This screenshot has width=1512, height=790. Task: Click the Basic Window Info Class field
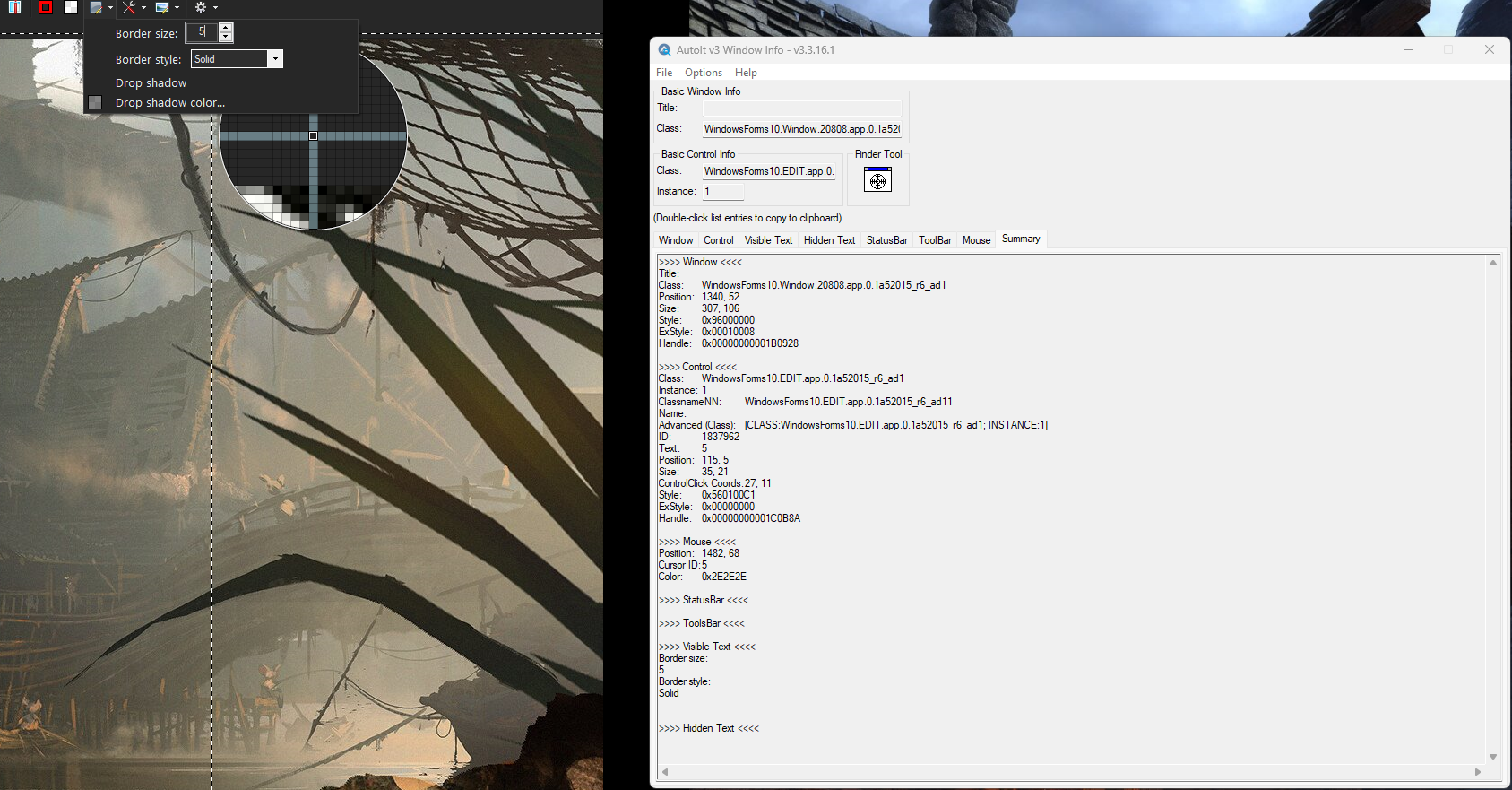(x=801, y=129)
